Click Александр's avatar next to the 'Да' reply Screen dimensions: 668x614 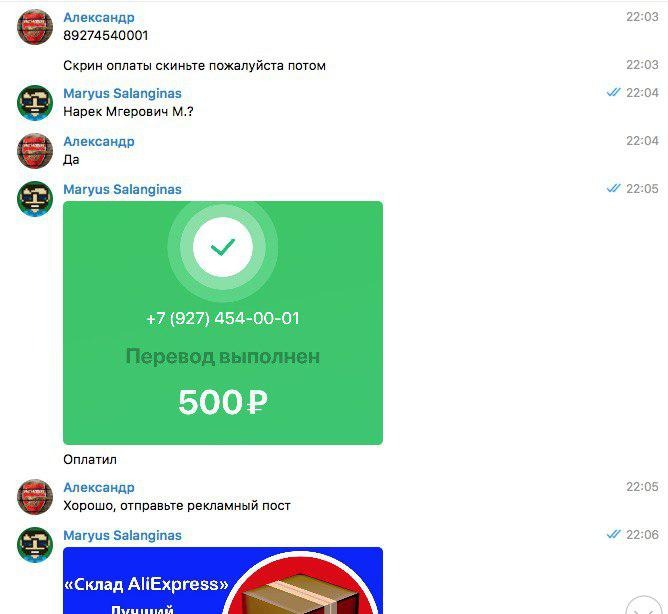(x=35, y=151)
